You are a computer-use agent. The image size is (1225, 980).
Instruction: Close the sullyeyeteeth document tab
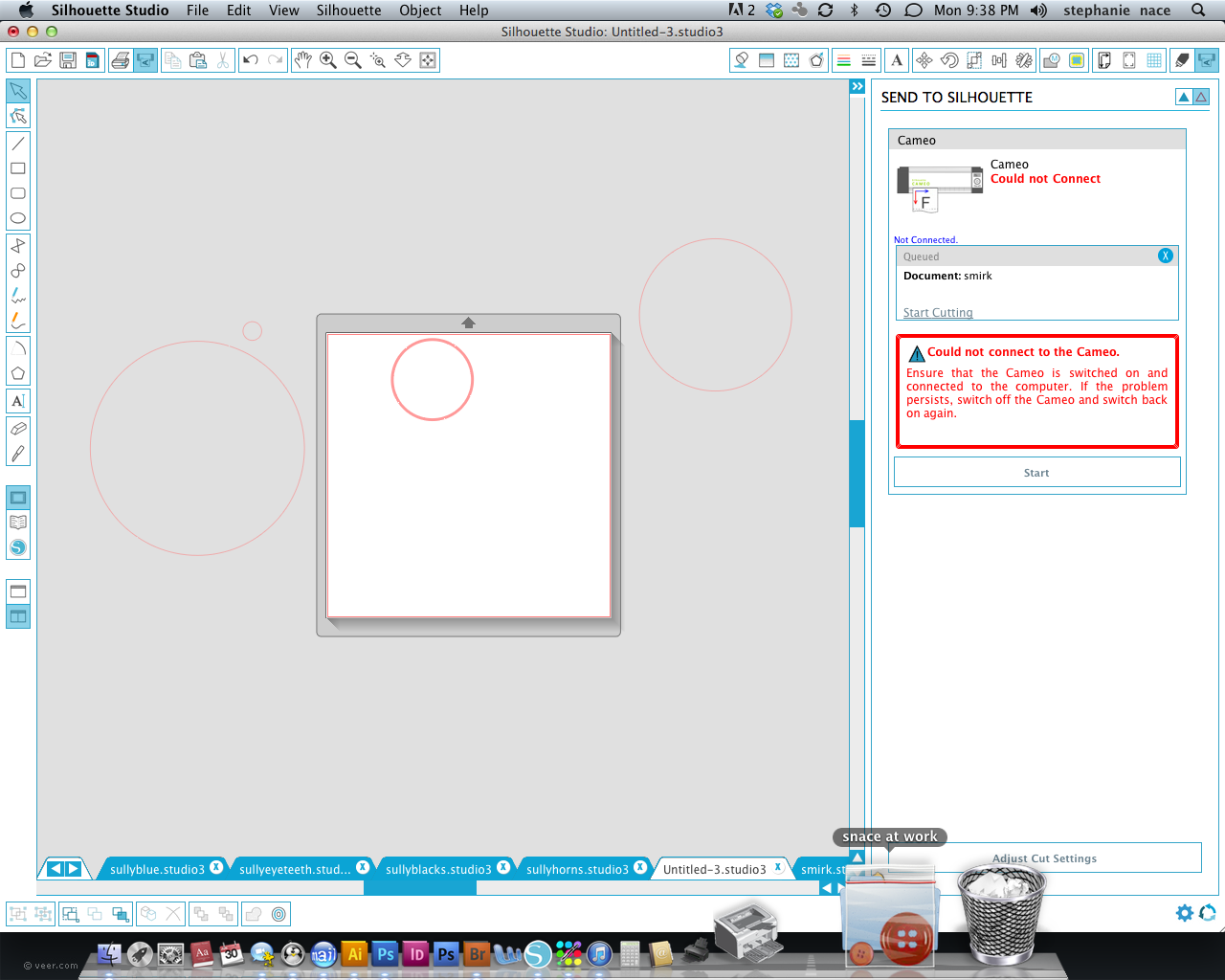[363, 867]
